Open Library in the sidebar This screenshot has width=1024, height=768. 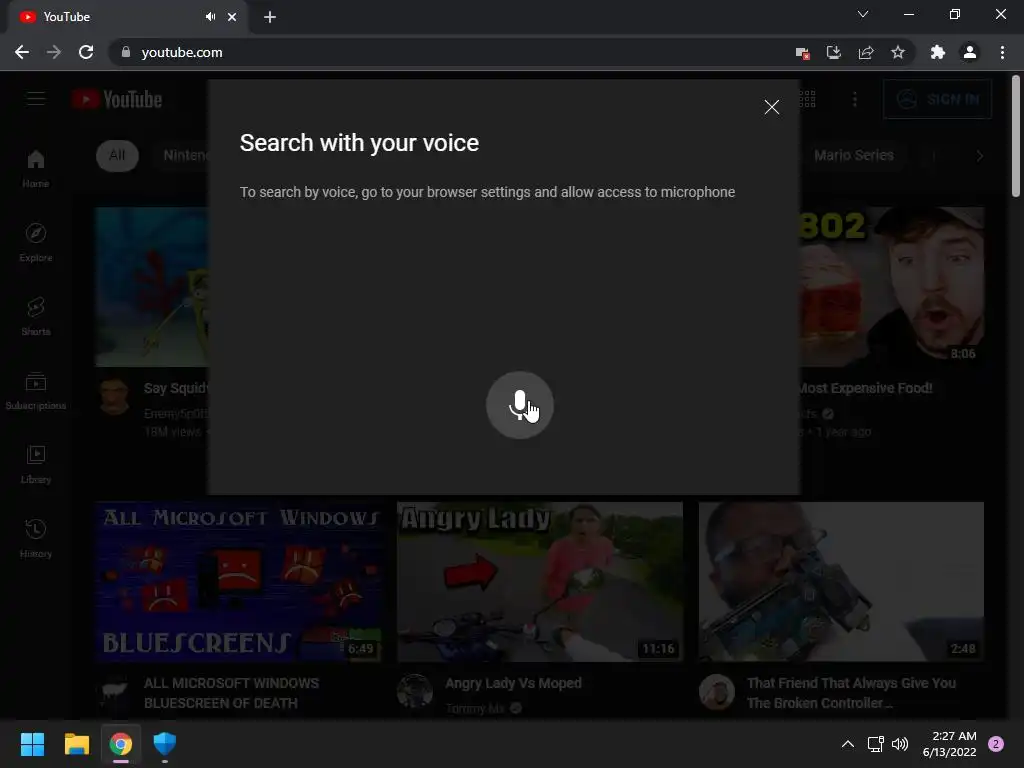tap(36, 464)
